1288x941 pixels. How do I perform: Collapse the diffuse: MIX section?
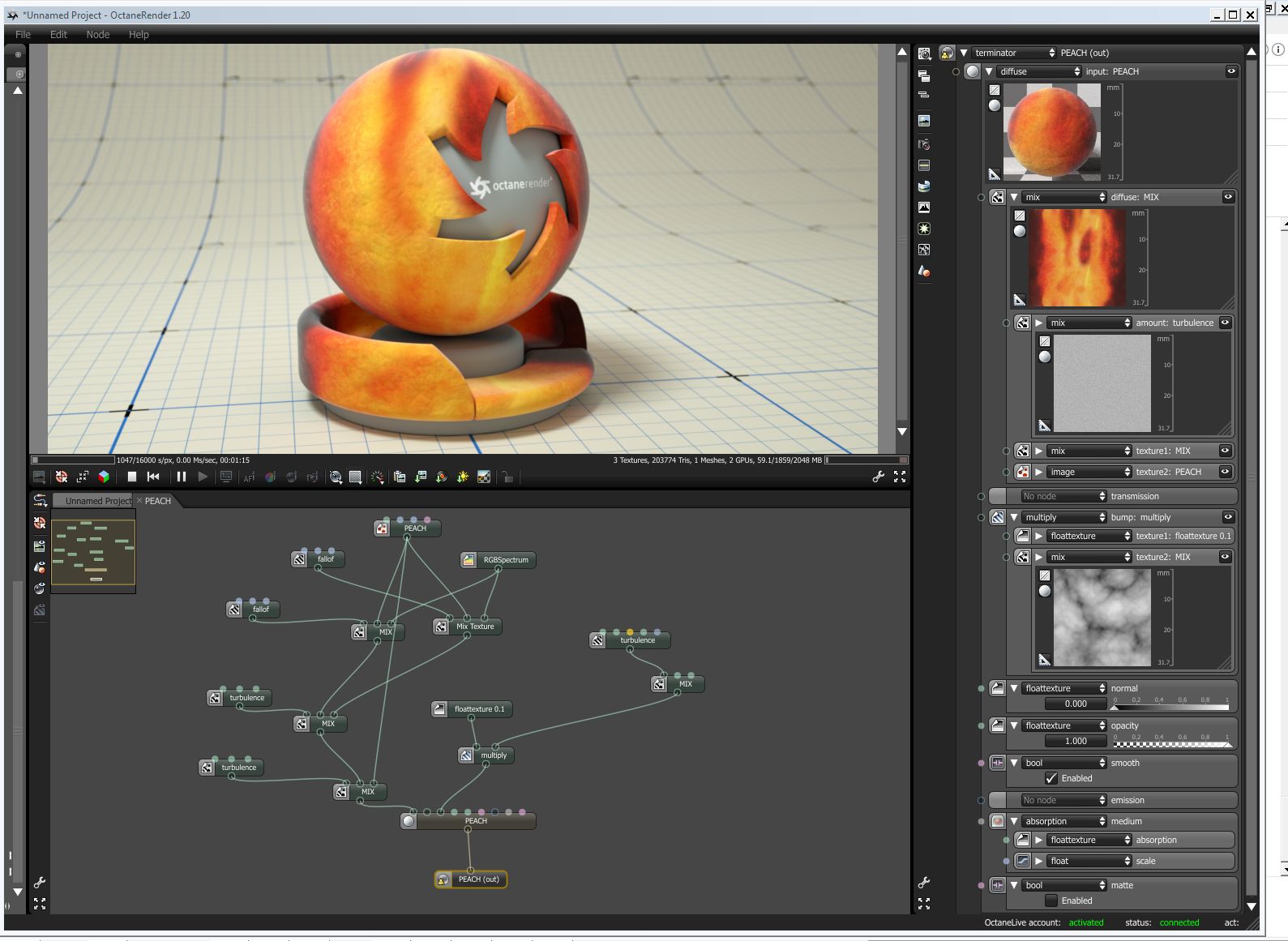pyautogui.click(x=1014, y=197)
